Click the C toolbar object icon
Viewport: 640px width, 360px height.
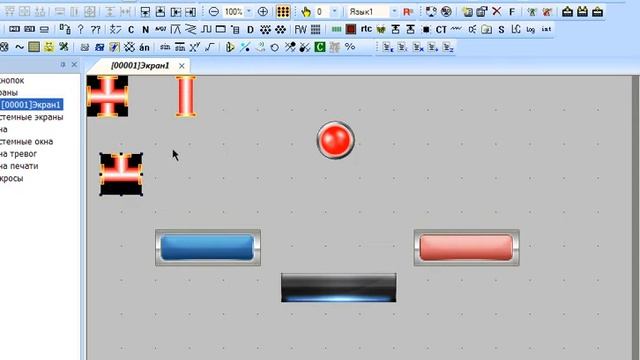pyautogui.click(x=131, y=29)
